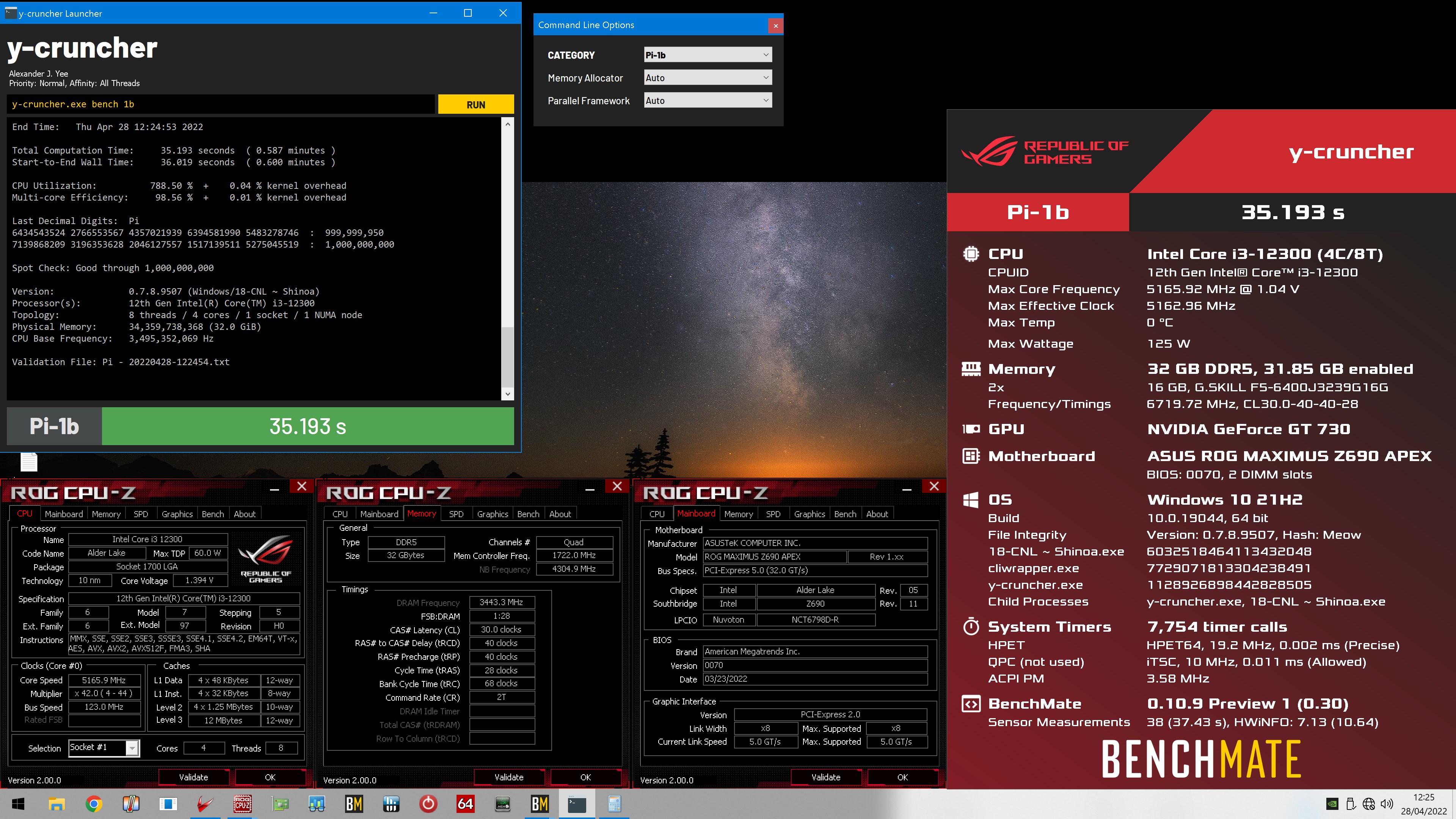The width and height of the screenshot is (1456, 819).
Task: Open the SPD tab in the middle CPU-Z window
Action: pyautogui.click(x=456, y=514)
